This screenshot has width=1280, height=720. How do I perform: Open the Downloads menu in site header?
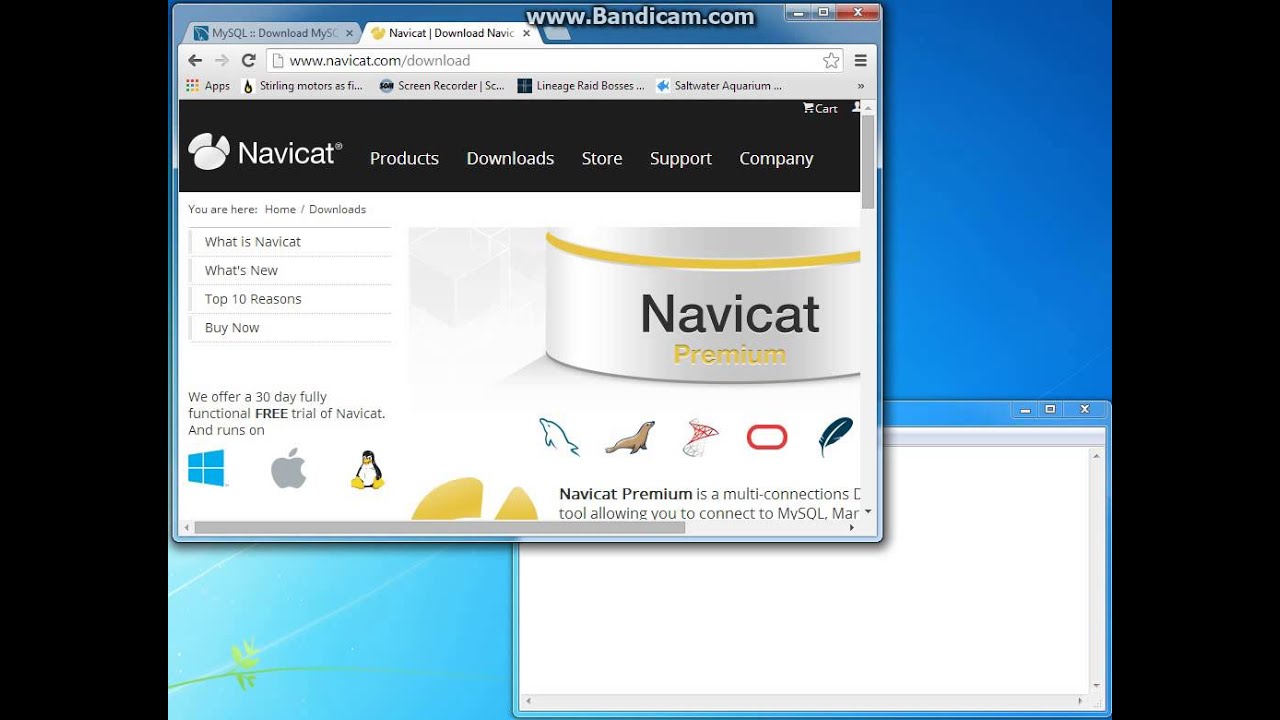point(510,158)
